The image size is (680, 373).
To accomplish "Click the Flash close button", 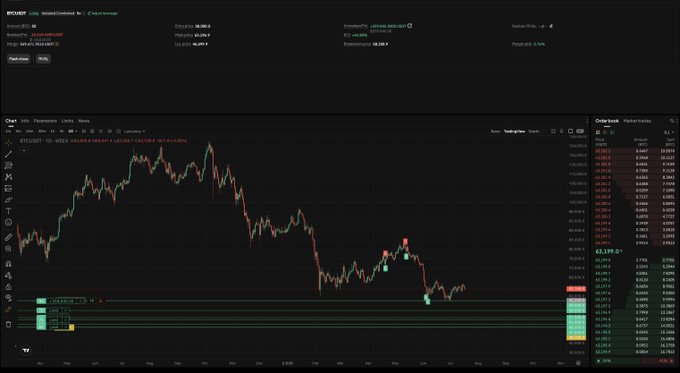I will pos(19,59).
